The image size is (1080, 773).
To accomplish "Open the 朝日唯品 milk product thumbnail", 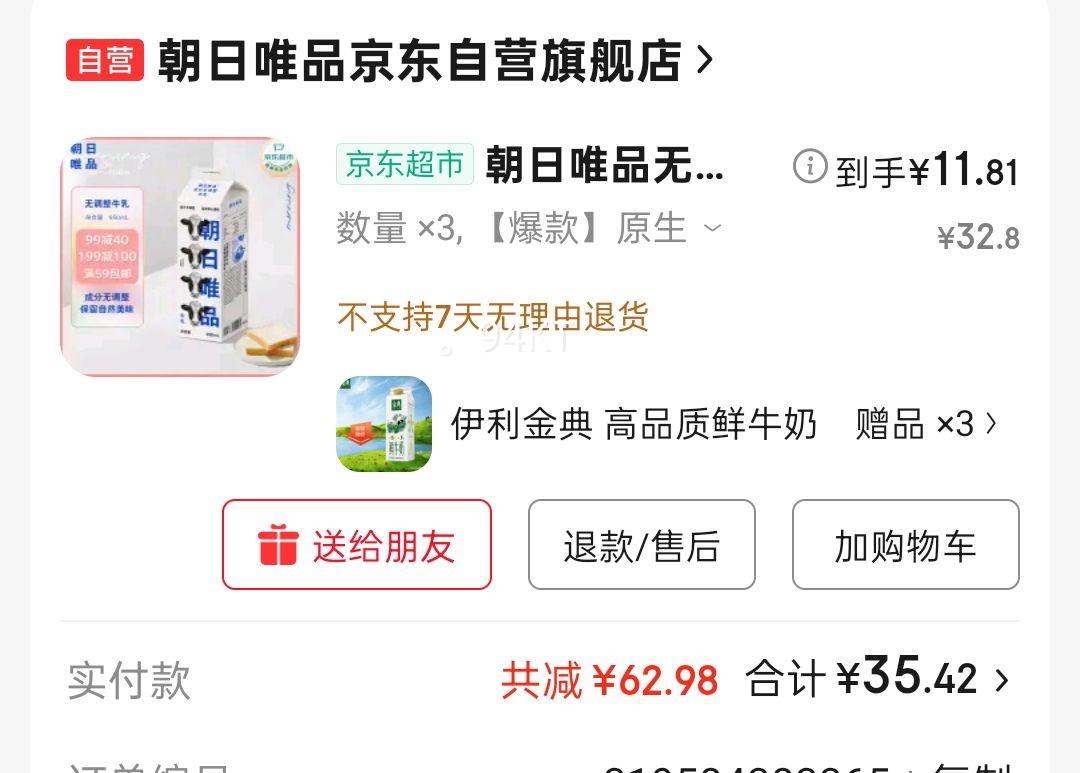I will [x=180, y=256].
